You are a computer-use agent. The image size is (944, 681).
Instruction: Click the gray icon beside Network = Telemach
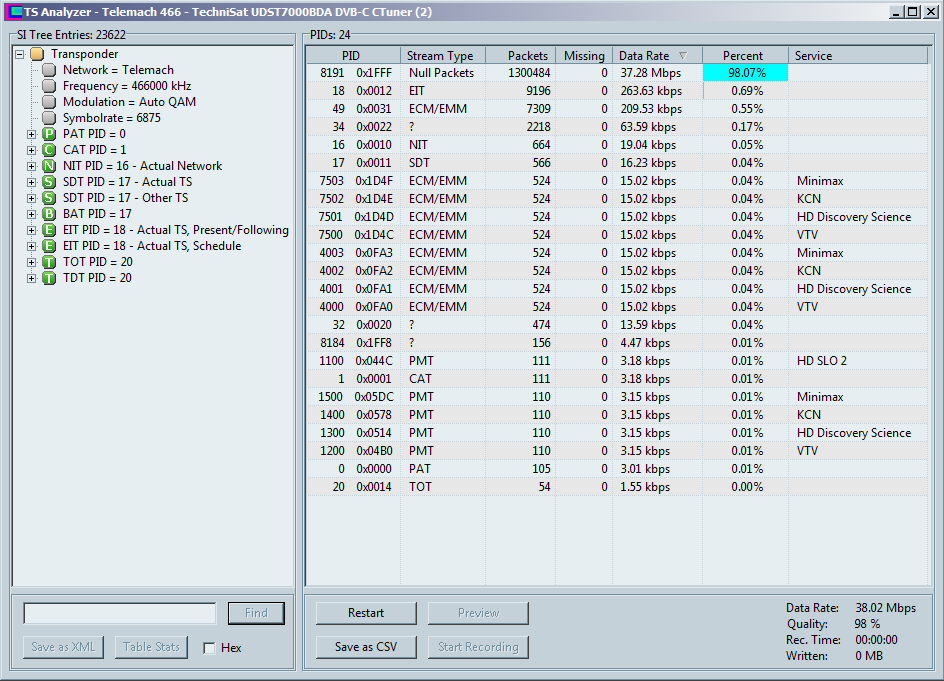coord(49,70)
